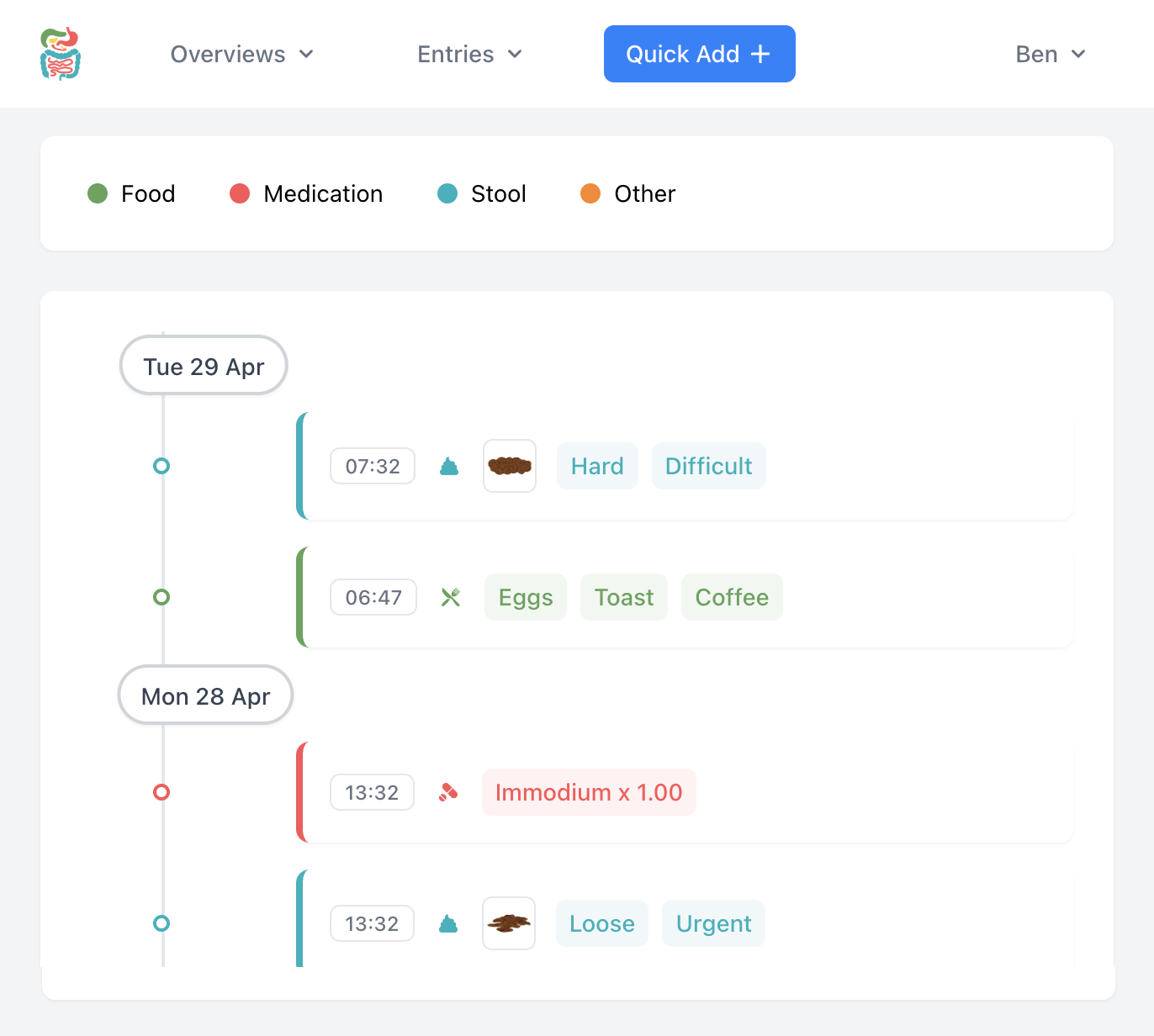Click the plus icon inside Quick Add
Image resolution: width=1154 pixels, height=1036 pixels.
click(761, 53)
